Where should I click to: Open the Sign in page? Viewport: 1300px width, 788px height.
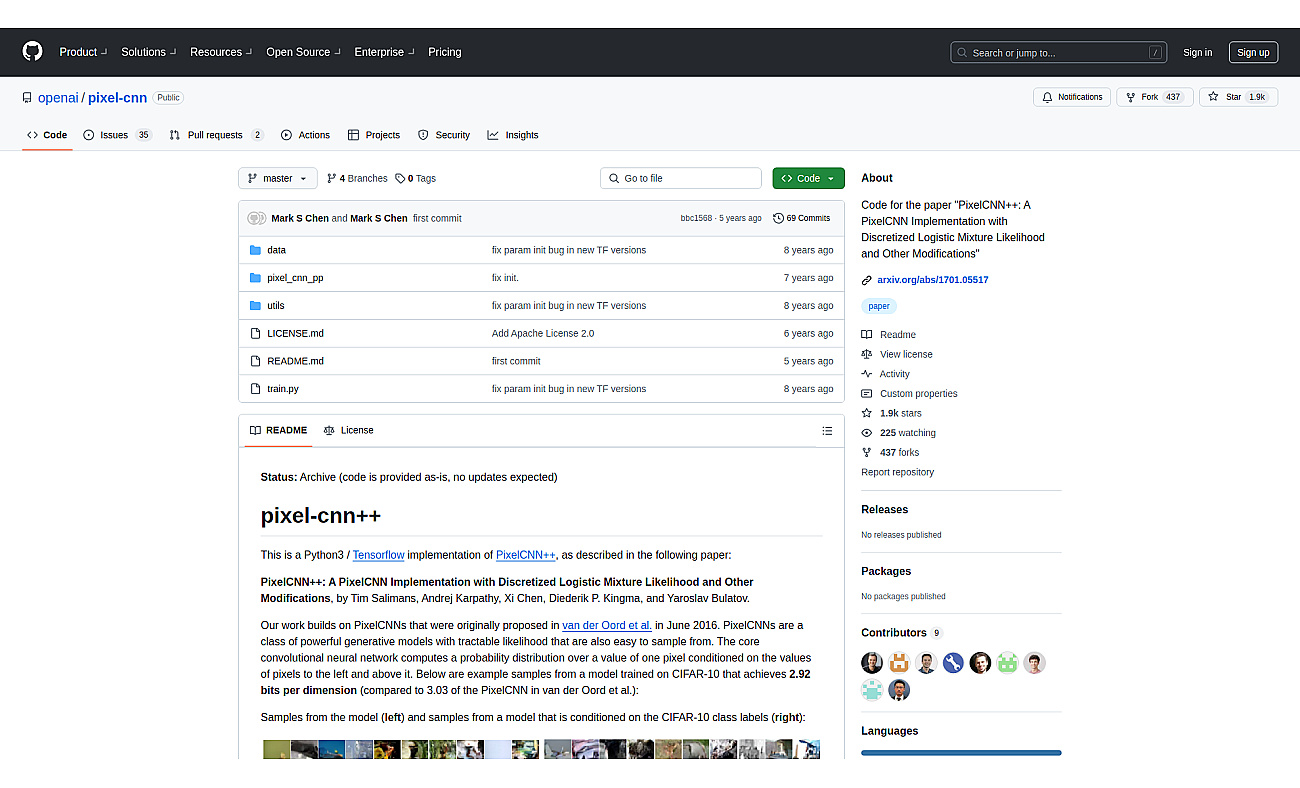[x=1197, y=52]
